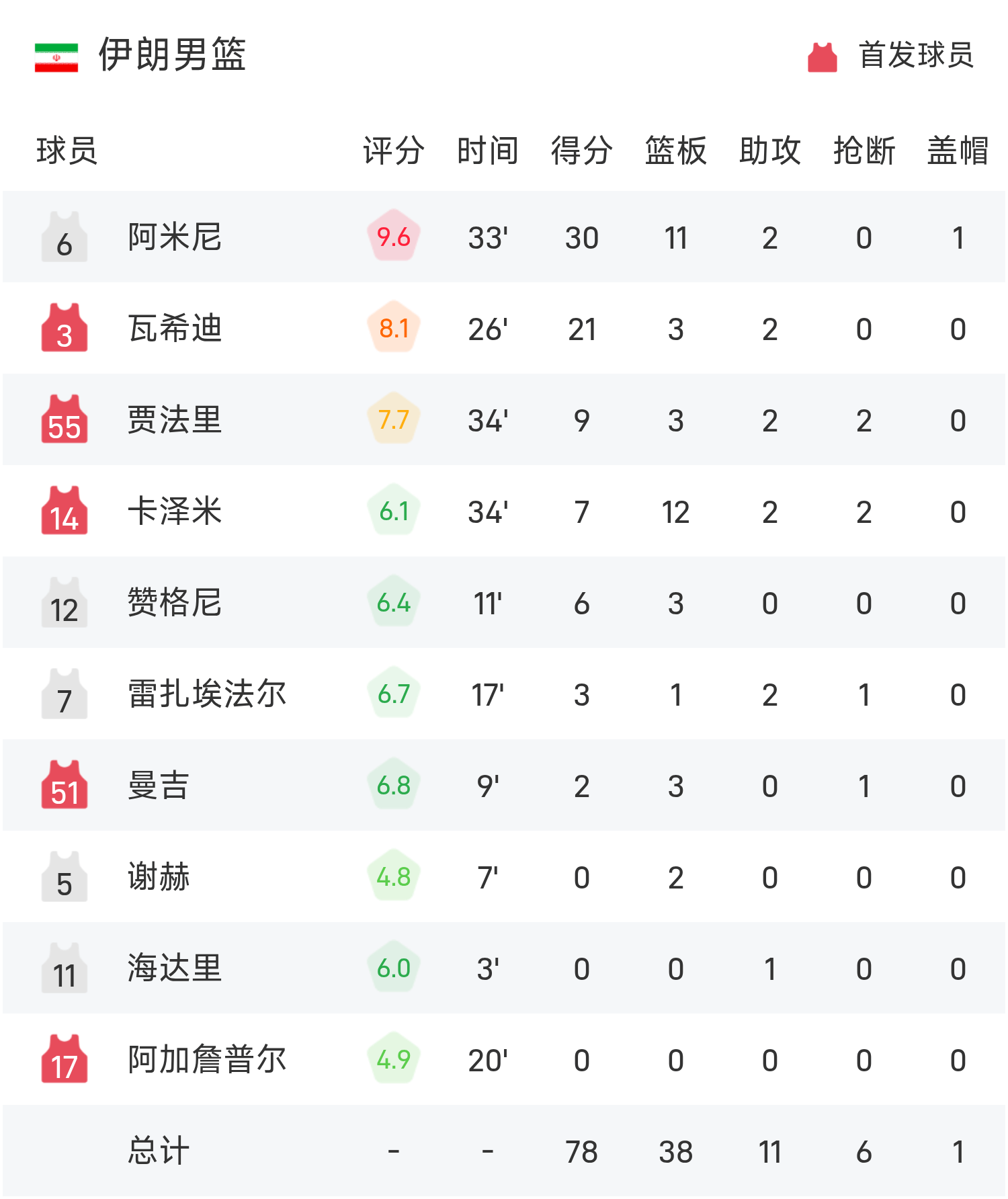Viewport: 1008px width, 1199px height.
Task: Select the 8.1 rating badge for 瓦希迪
Action: [x=394, y=328]
